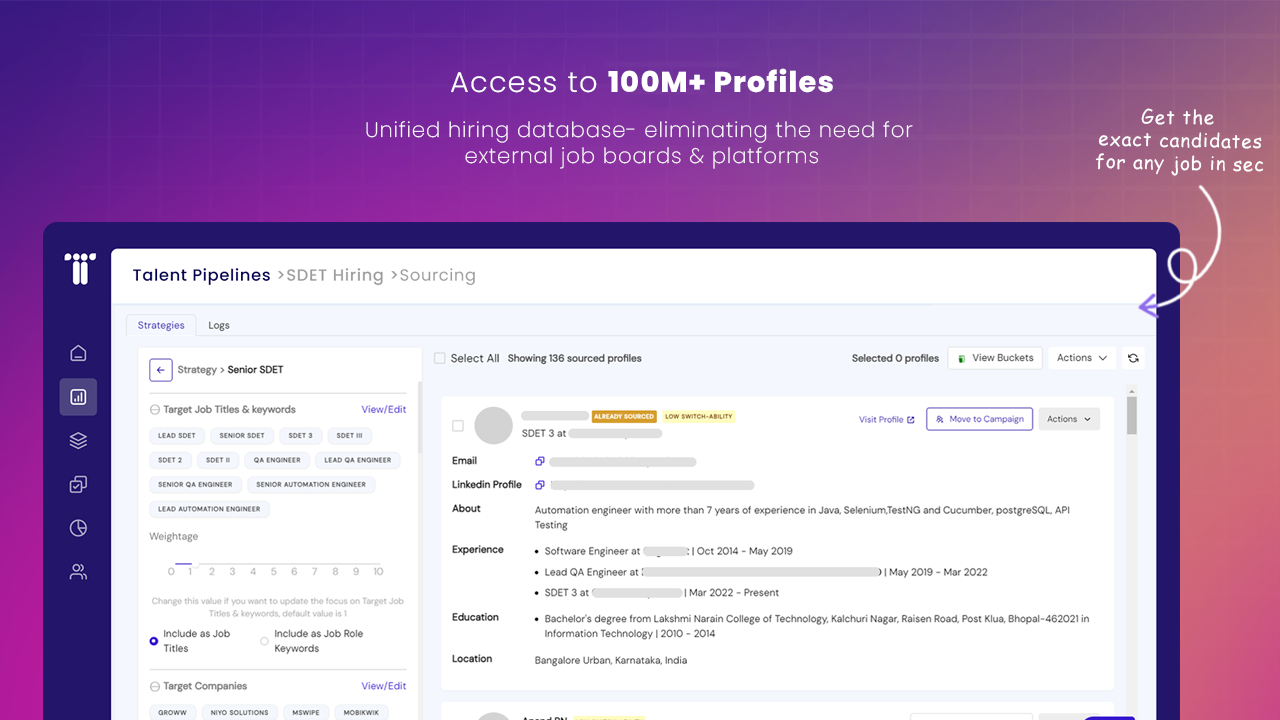Set Weightage slider to 10

[378, 572]
